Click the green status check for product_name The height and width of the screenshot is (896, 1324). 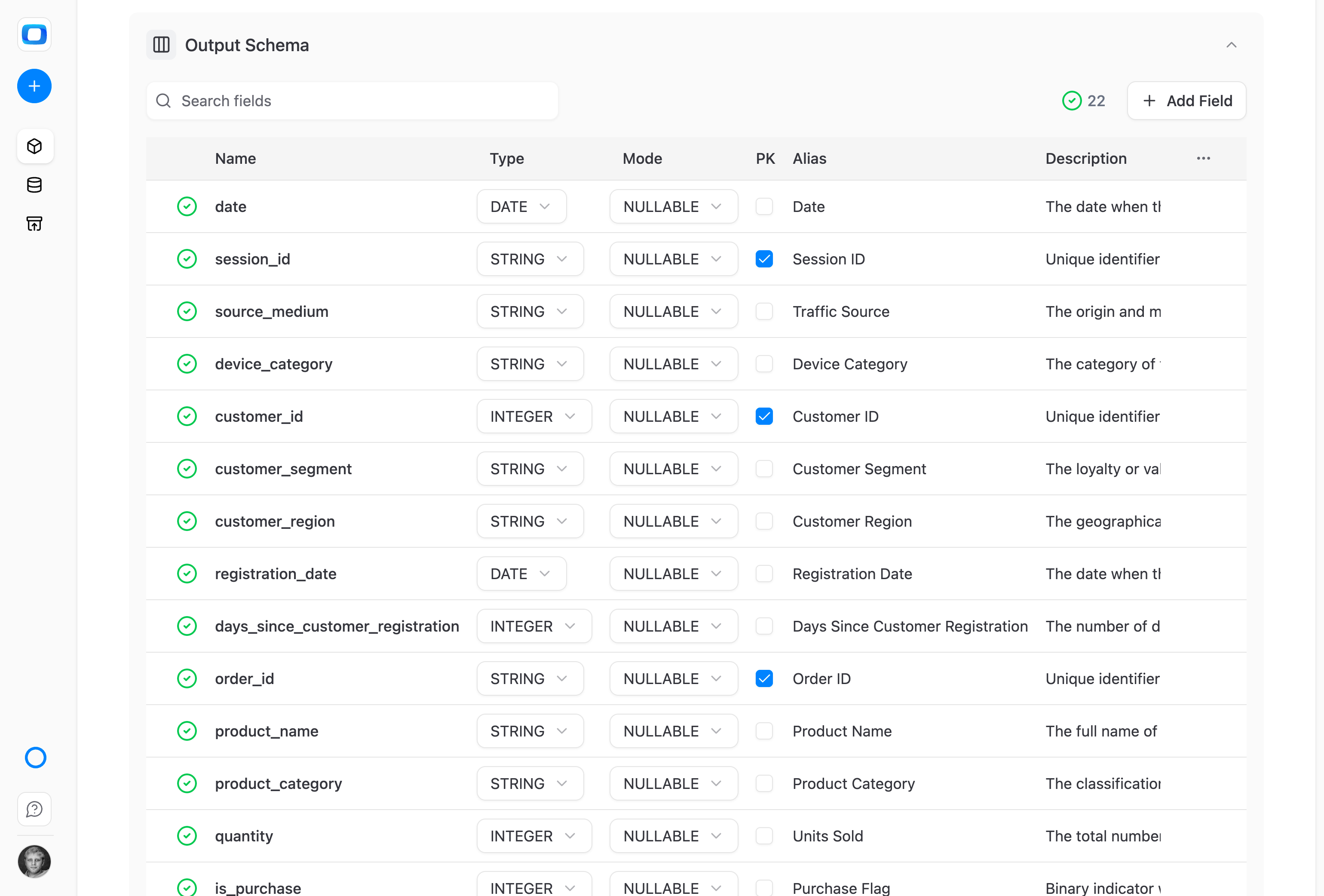187,731
